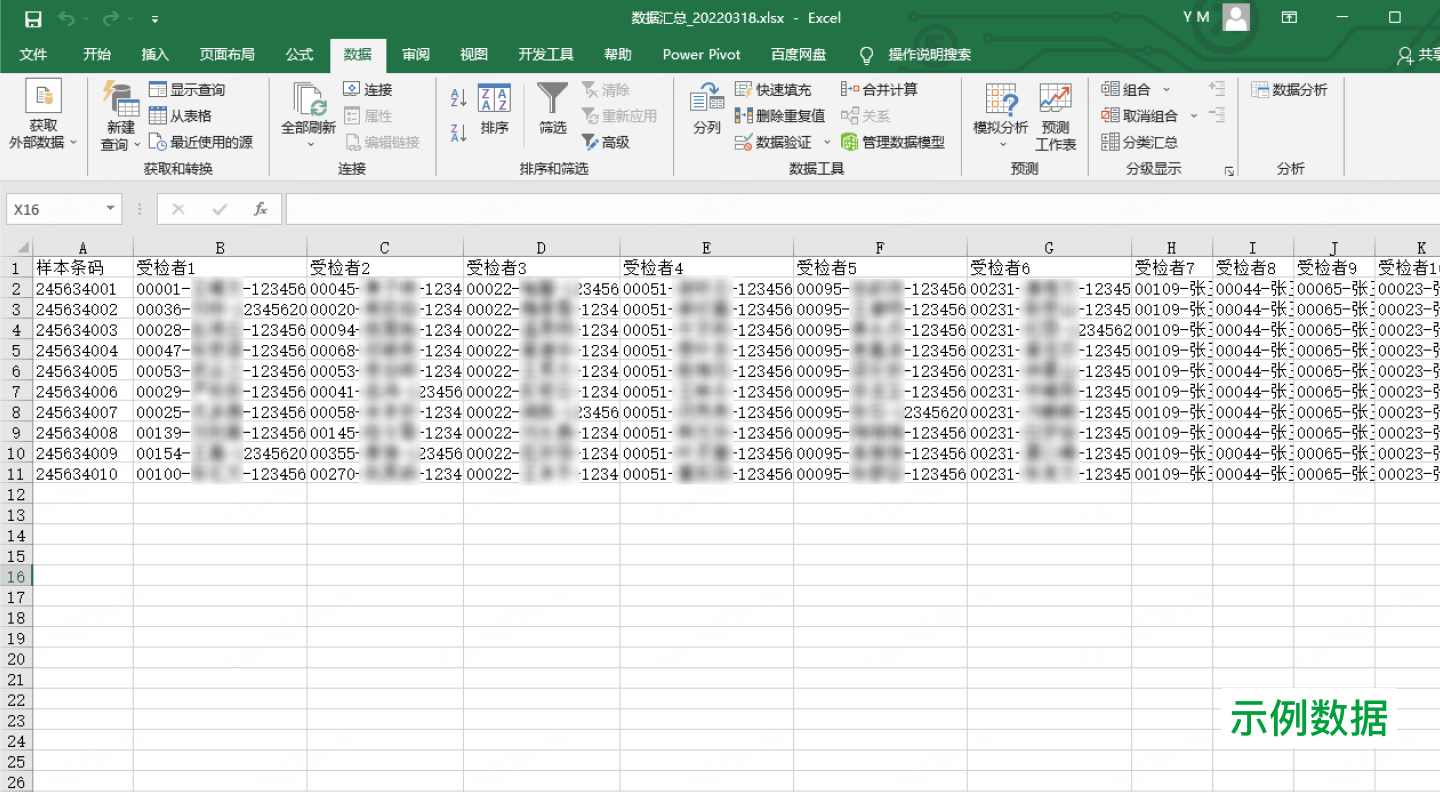Click the 高级 advanced filter button
Image resolution: width=1440 pixels, height=792 pixels.
click(x=606, y=142)
